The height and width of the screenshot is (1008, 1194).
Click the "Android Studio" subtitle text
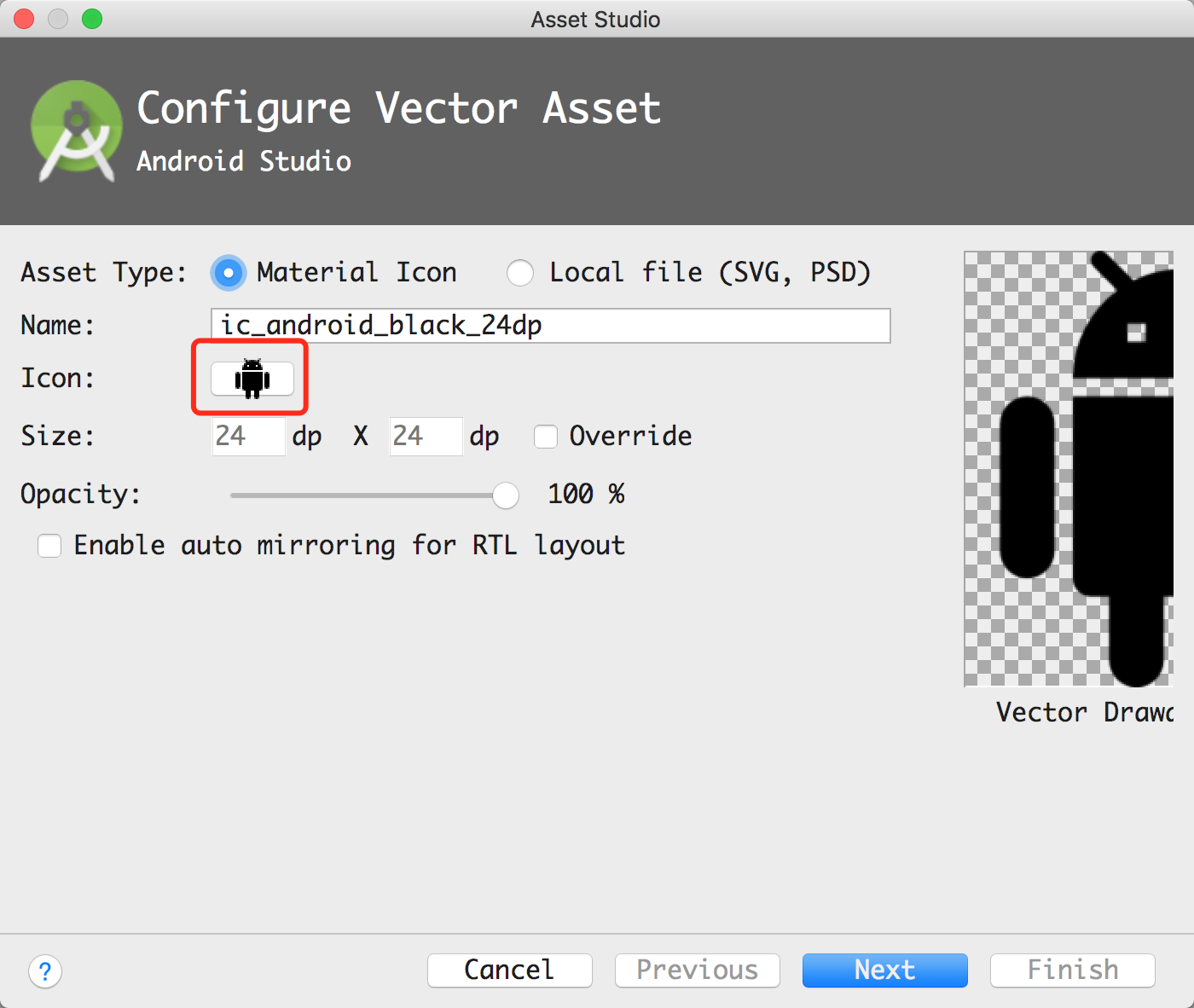(244, 161)
